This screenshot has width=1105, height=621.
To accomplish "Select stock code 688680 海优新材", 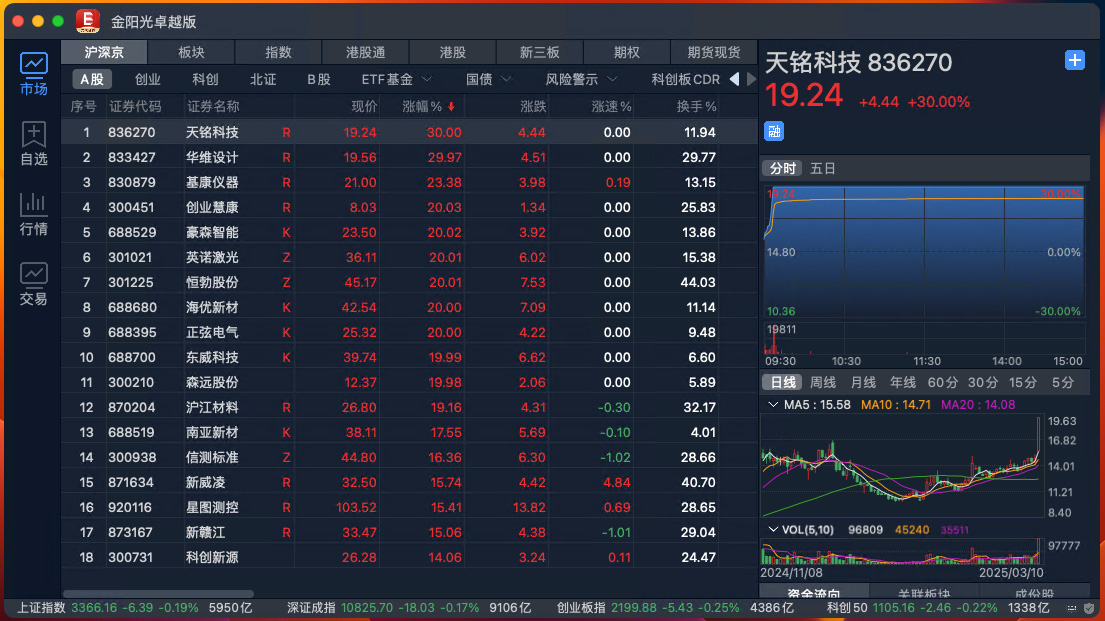I will [x=409, y=307].
